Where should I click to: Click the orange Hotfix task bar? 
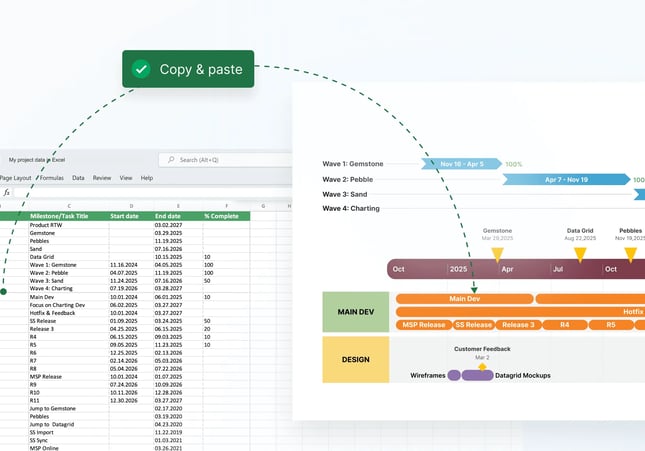pyautogui.click(x=520, y=312)
